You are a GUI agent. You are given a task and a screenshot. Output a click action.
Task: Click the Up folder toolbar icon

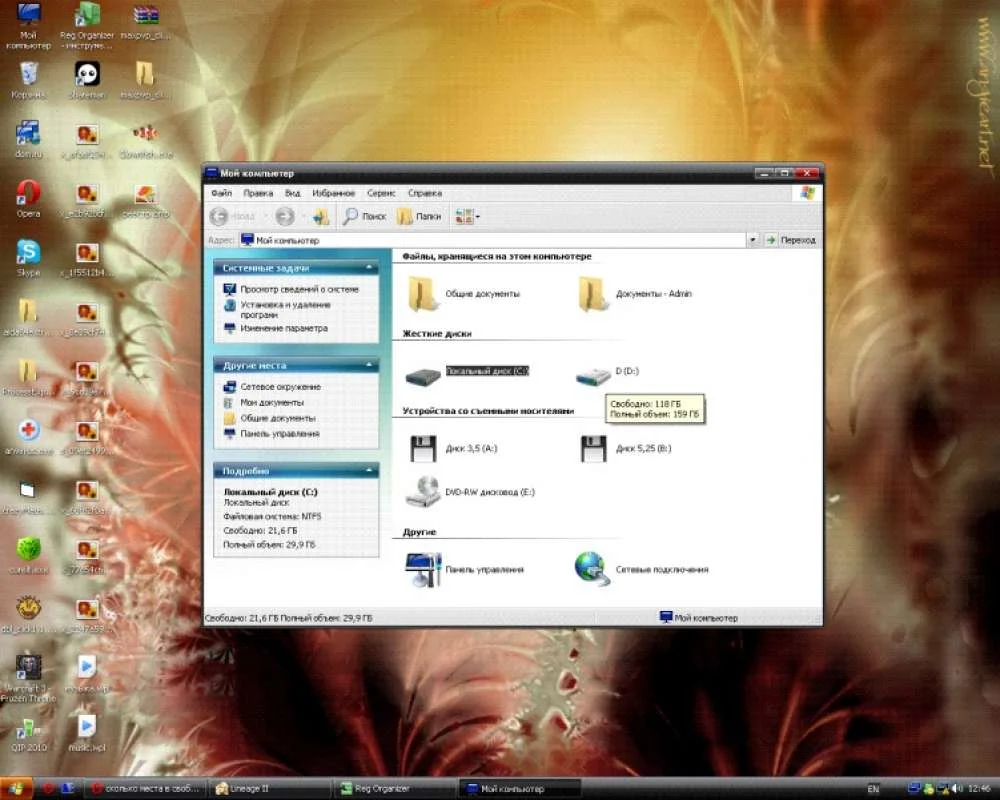320,216
